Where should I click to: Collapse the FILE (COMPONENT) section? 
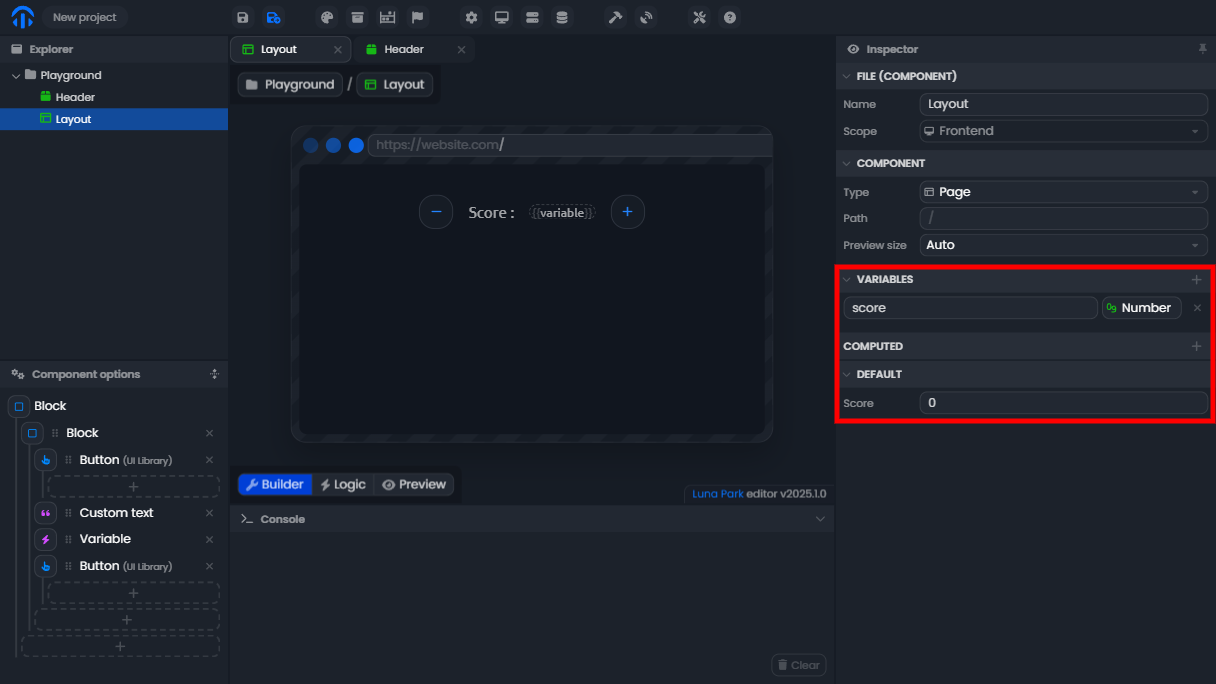pyautogui.click(x=846, y=76)
